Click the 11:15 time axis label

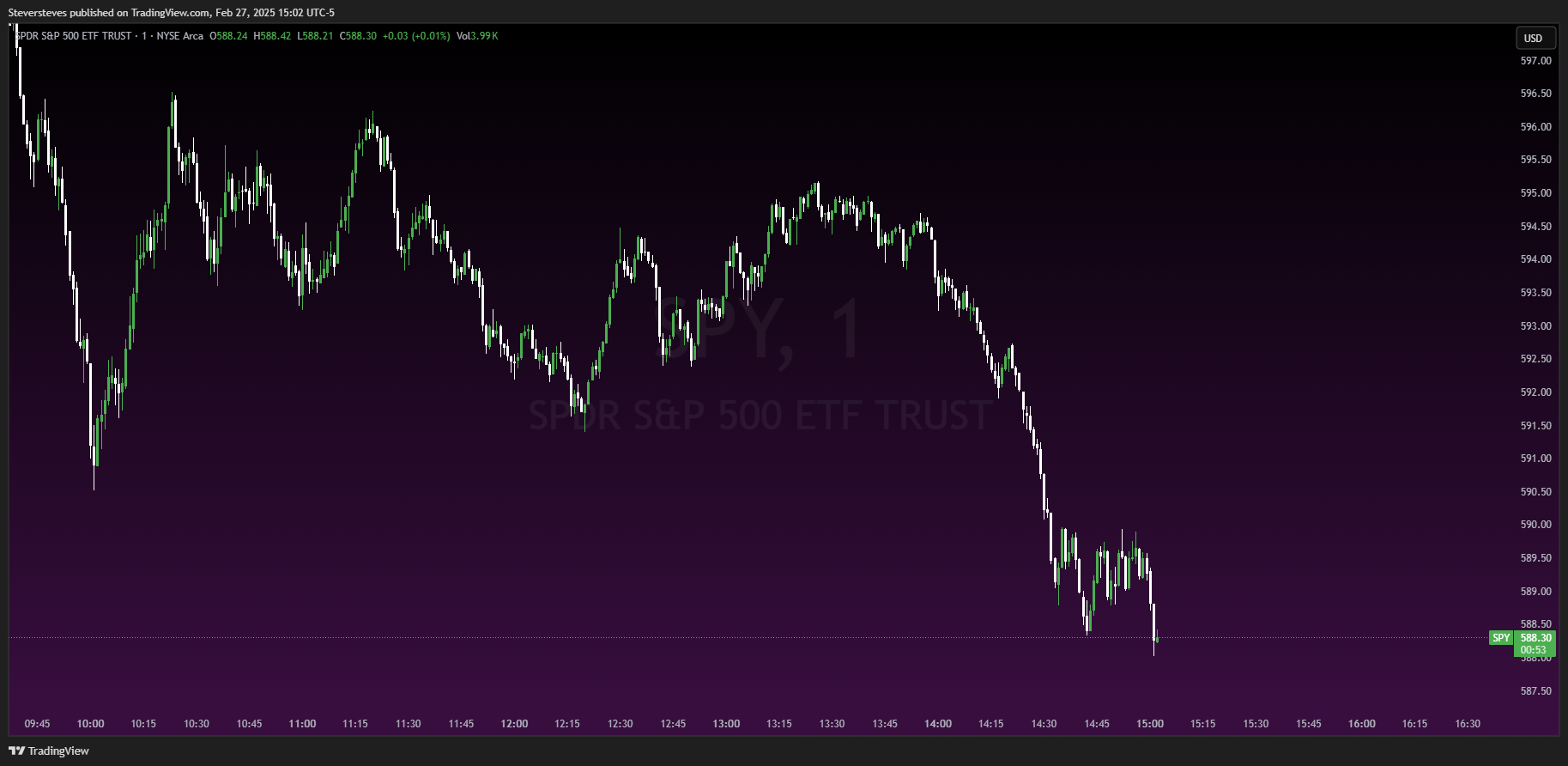pos(355,724)
